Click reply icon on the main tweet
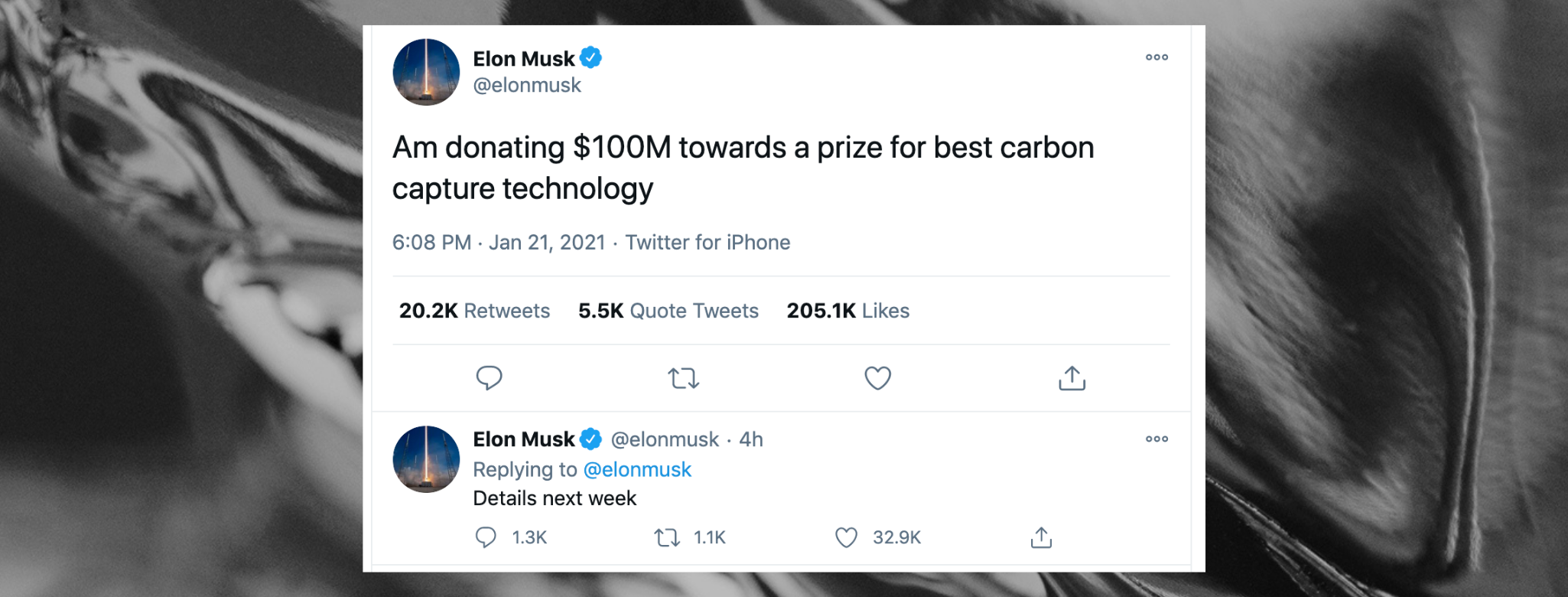 (489, 378)
